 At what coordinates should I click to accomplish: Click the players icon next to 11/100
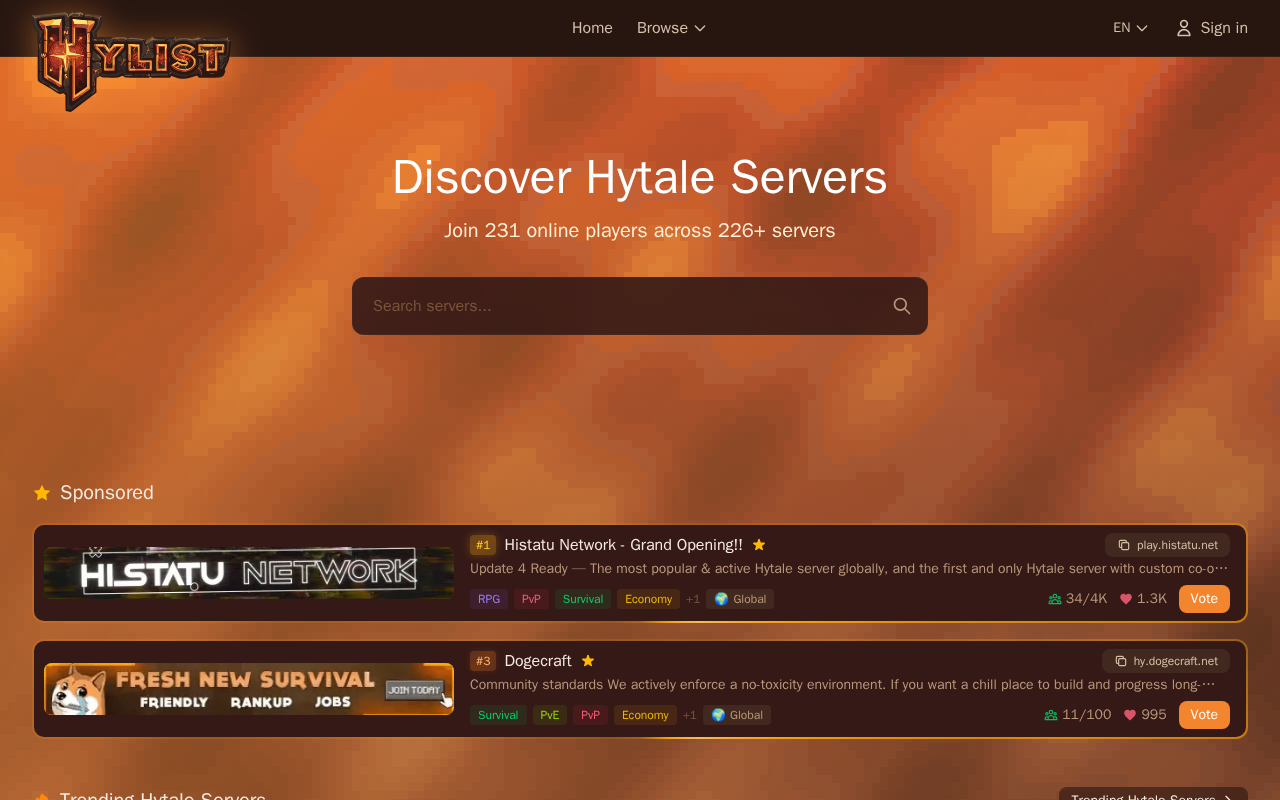1051,715
